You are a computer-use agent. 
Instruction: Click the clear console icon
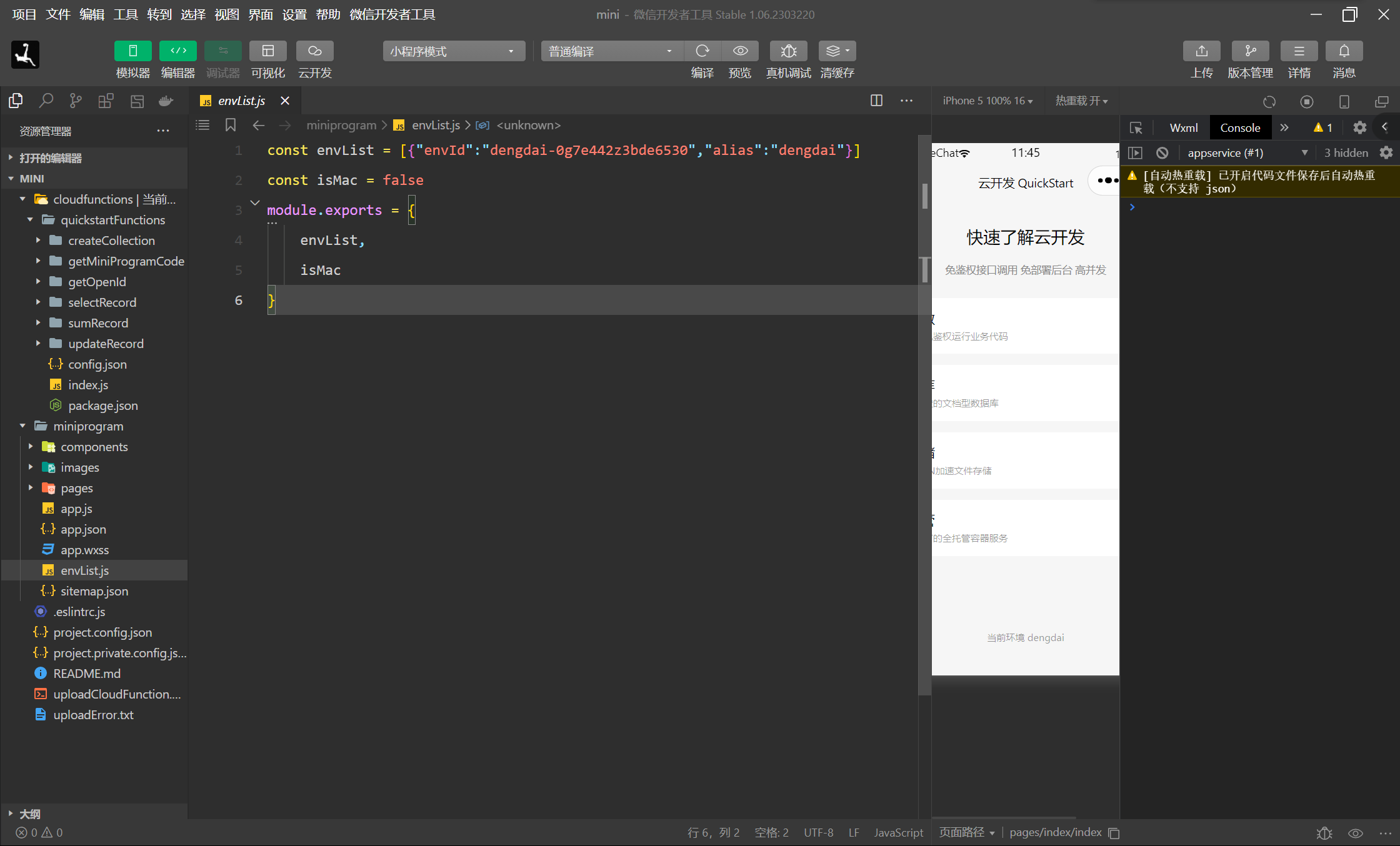click(1162, 153)
